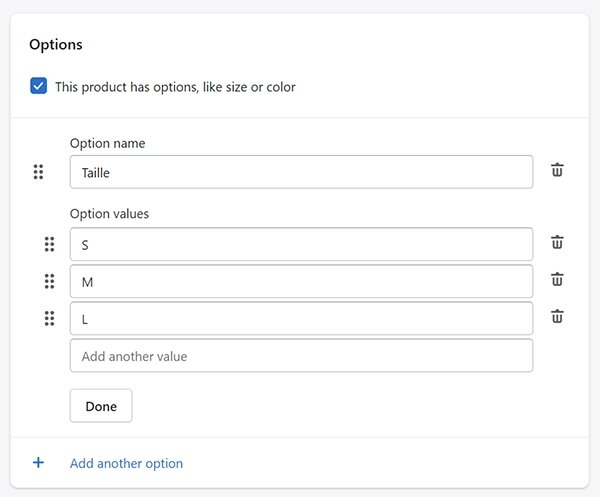
Task: Click the drag handle next to value M
Action: pos(49,281)
